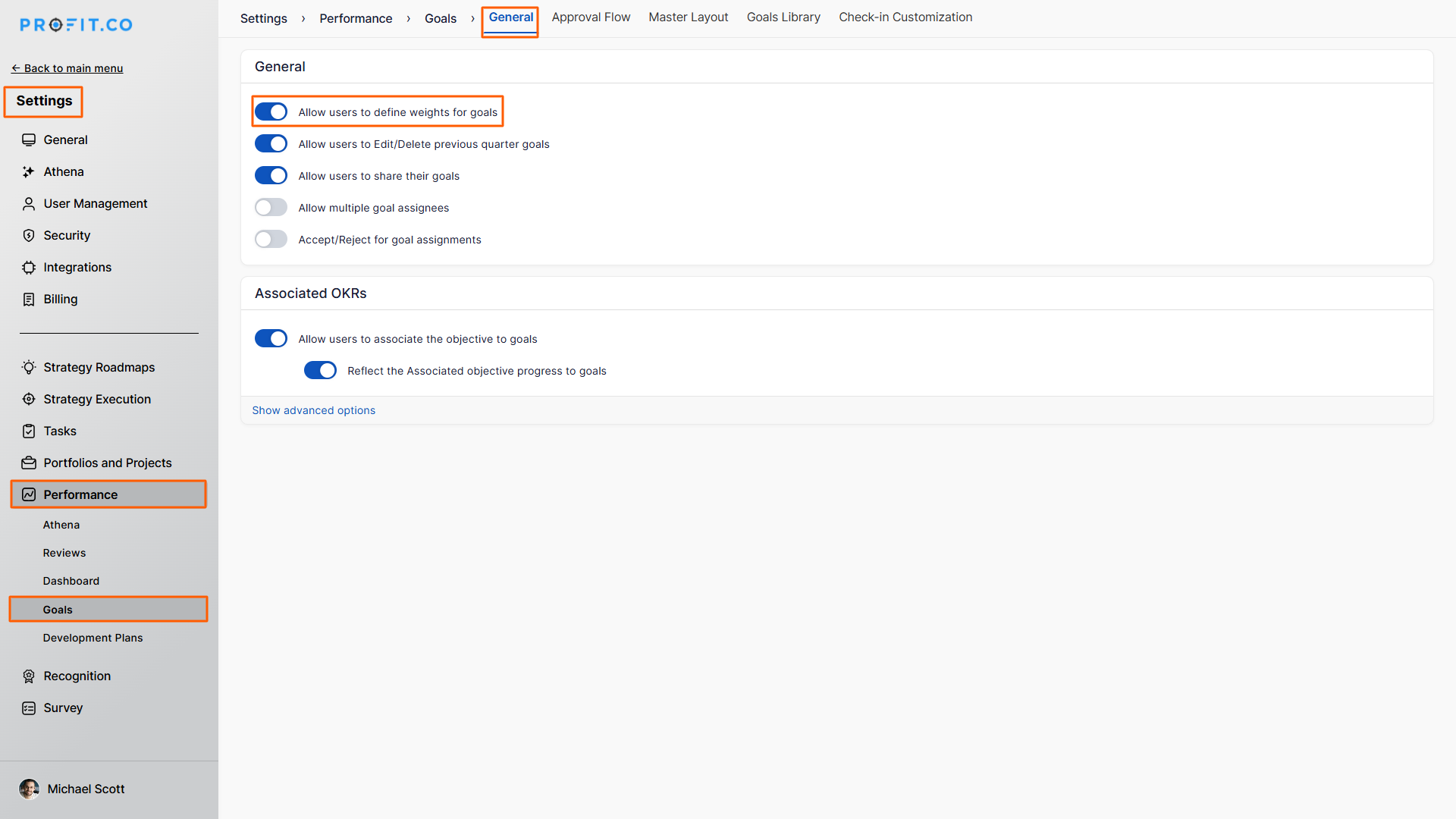
Task: Click the Recognition badge icon
Action: point(29,676)
